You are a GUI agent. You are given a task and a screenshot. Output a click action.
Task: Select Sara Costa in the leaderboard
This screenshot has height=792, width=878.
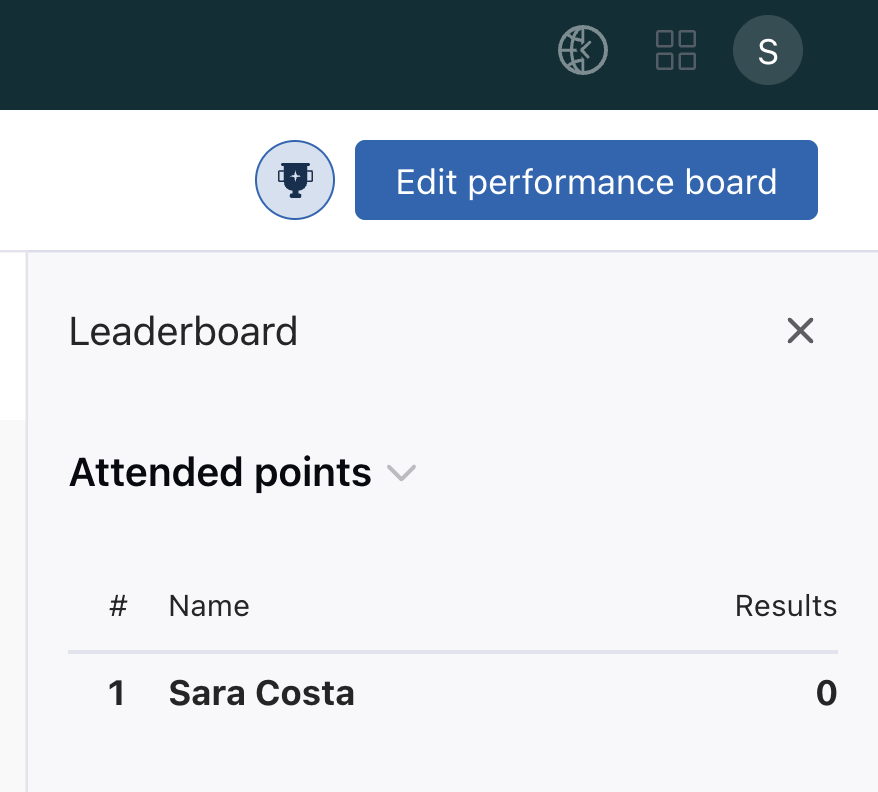coord(261,693)
